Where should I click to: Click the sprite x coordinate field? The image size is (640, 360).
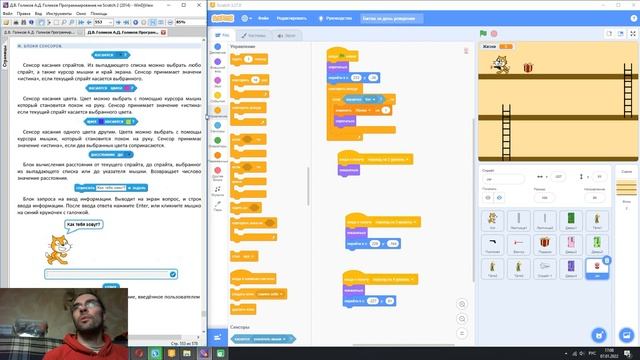click(558, 177)
